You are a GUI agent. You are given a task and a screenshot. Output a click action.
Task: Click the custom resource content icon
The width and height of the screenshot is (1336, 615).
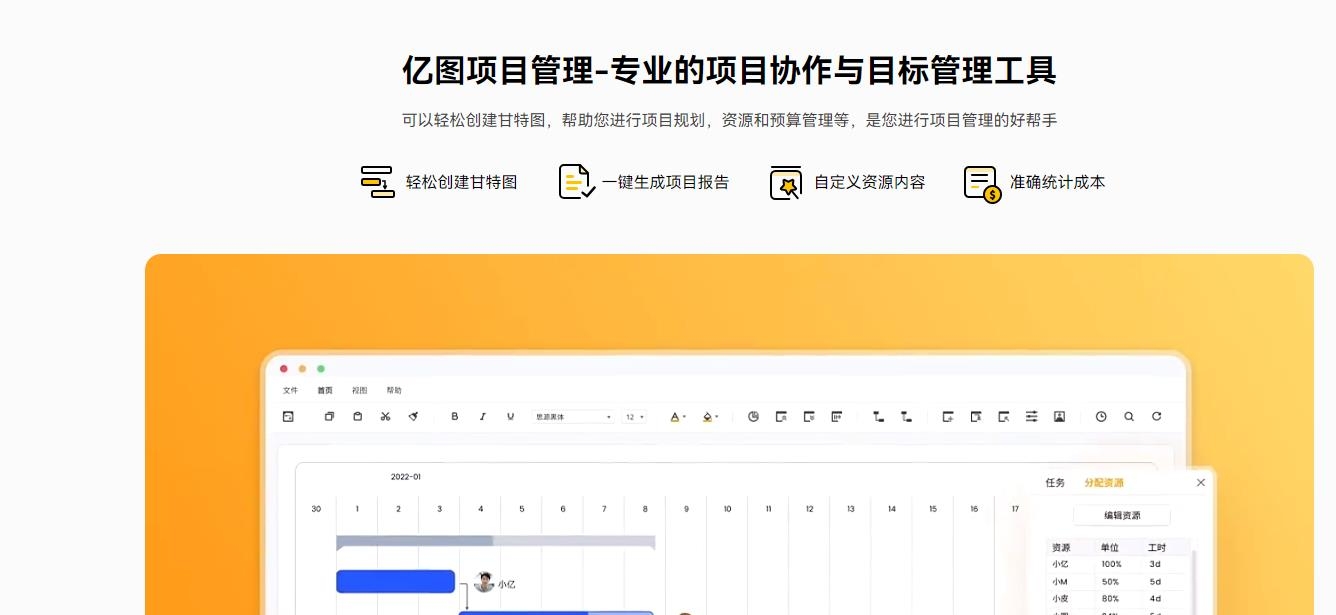(x=786, y=182)
